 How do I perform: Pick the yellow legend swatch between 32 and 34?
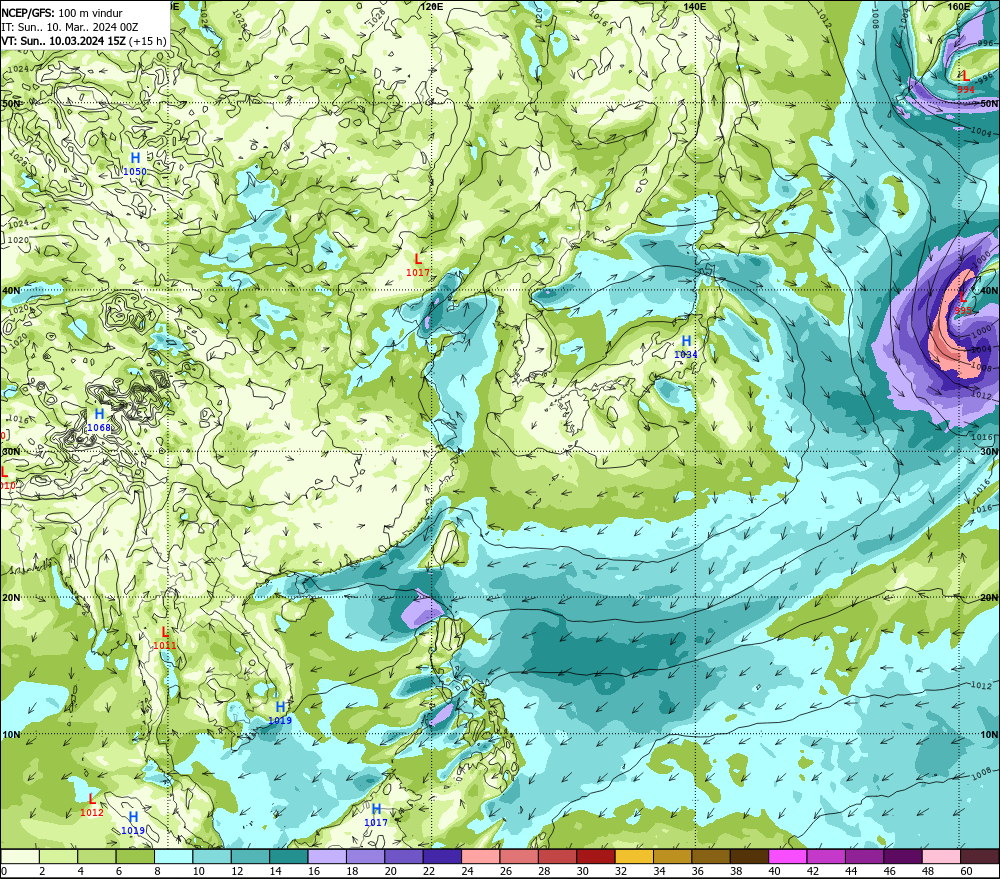click(x=635, y=856)
